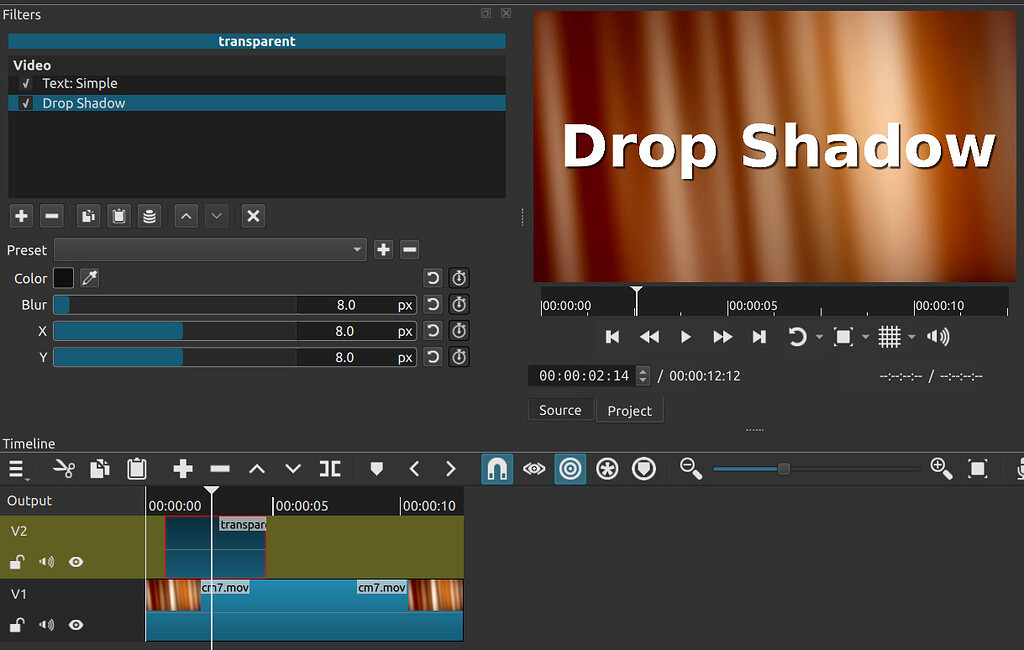
Task: Mute the V1 track audio
Action: (46, 624)
